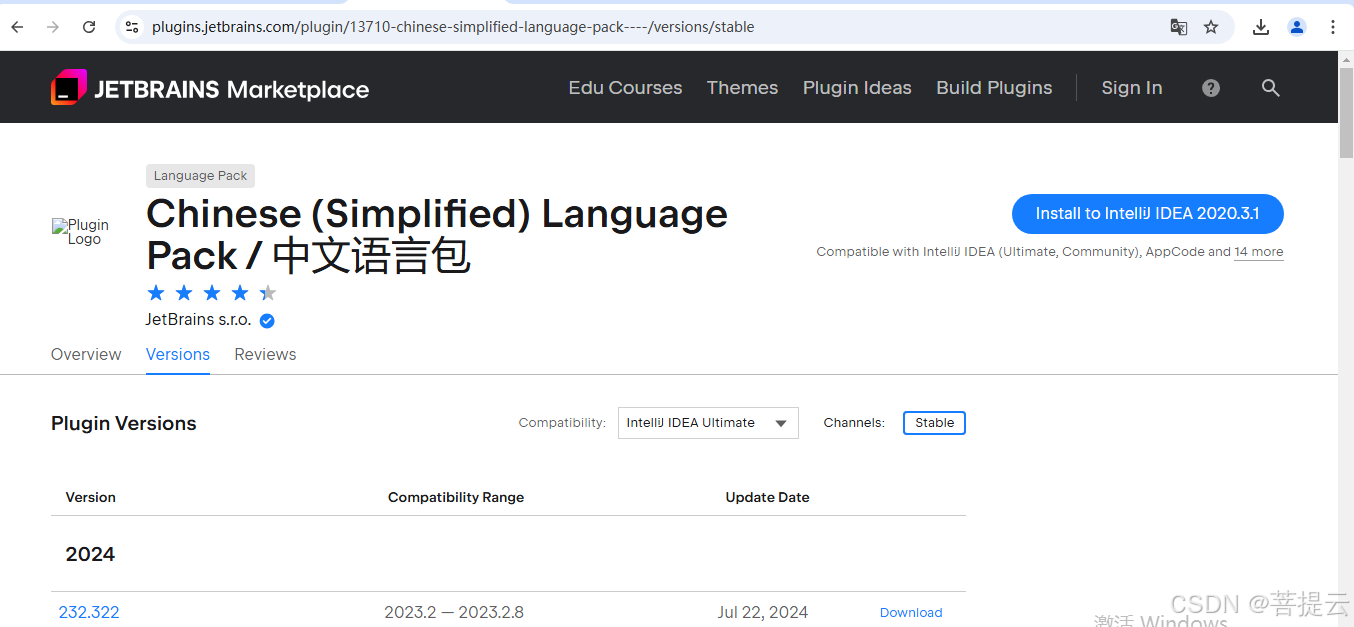Screen dimensions: 1354x627
Task: Click the Language Pack tag
Action: pyautogui.click(x=200, y=176)
